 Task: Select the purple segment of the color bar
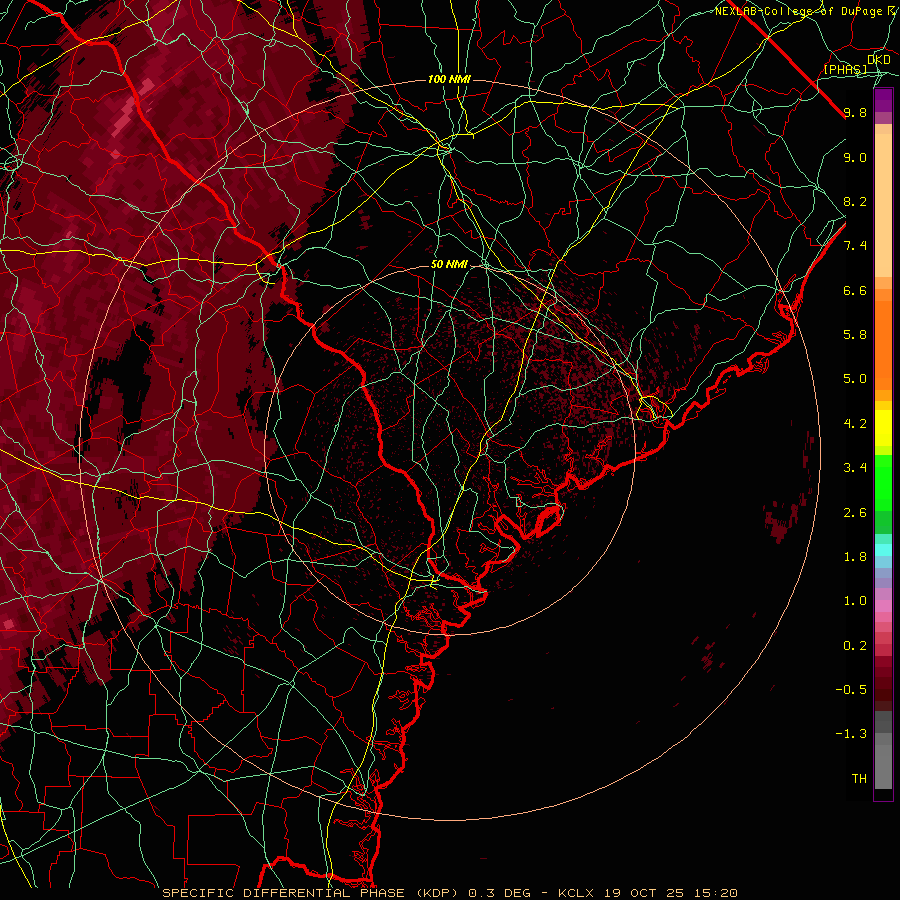click(883, 101)
